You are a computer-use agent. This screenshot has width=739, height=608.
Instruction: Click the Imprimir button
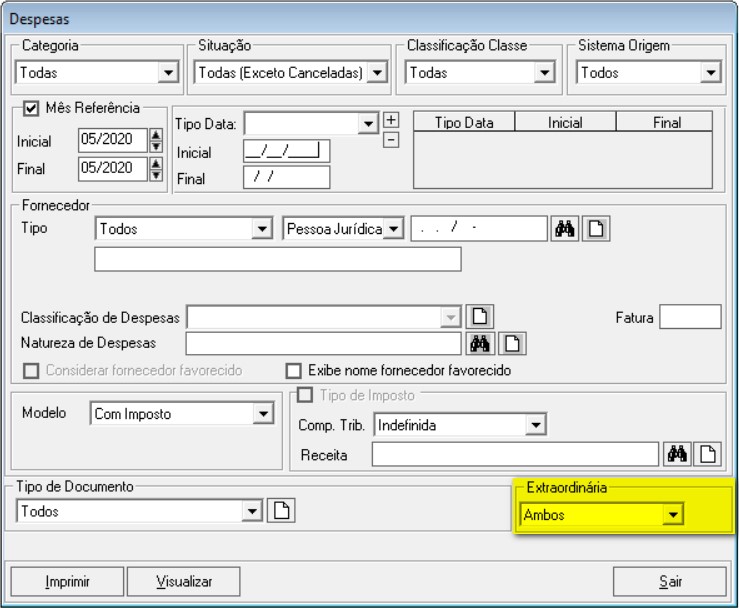67,582
